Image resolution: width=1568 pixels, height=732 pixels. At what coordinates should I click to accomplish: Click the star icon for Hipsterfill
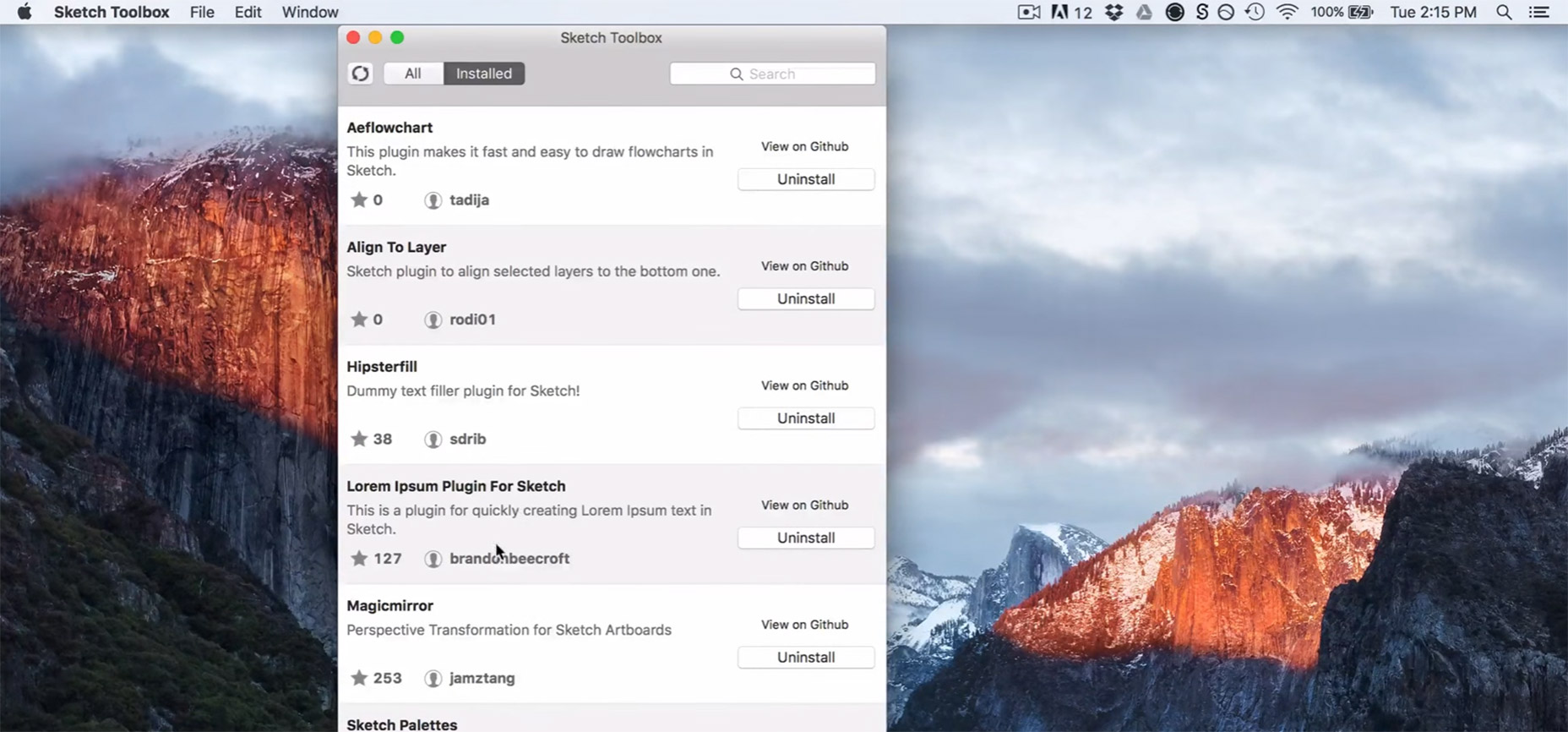[359, 439]
